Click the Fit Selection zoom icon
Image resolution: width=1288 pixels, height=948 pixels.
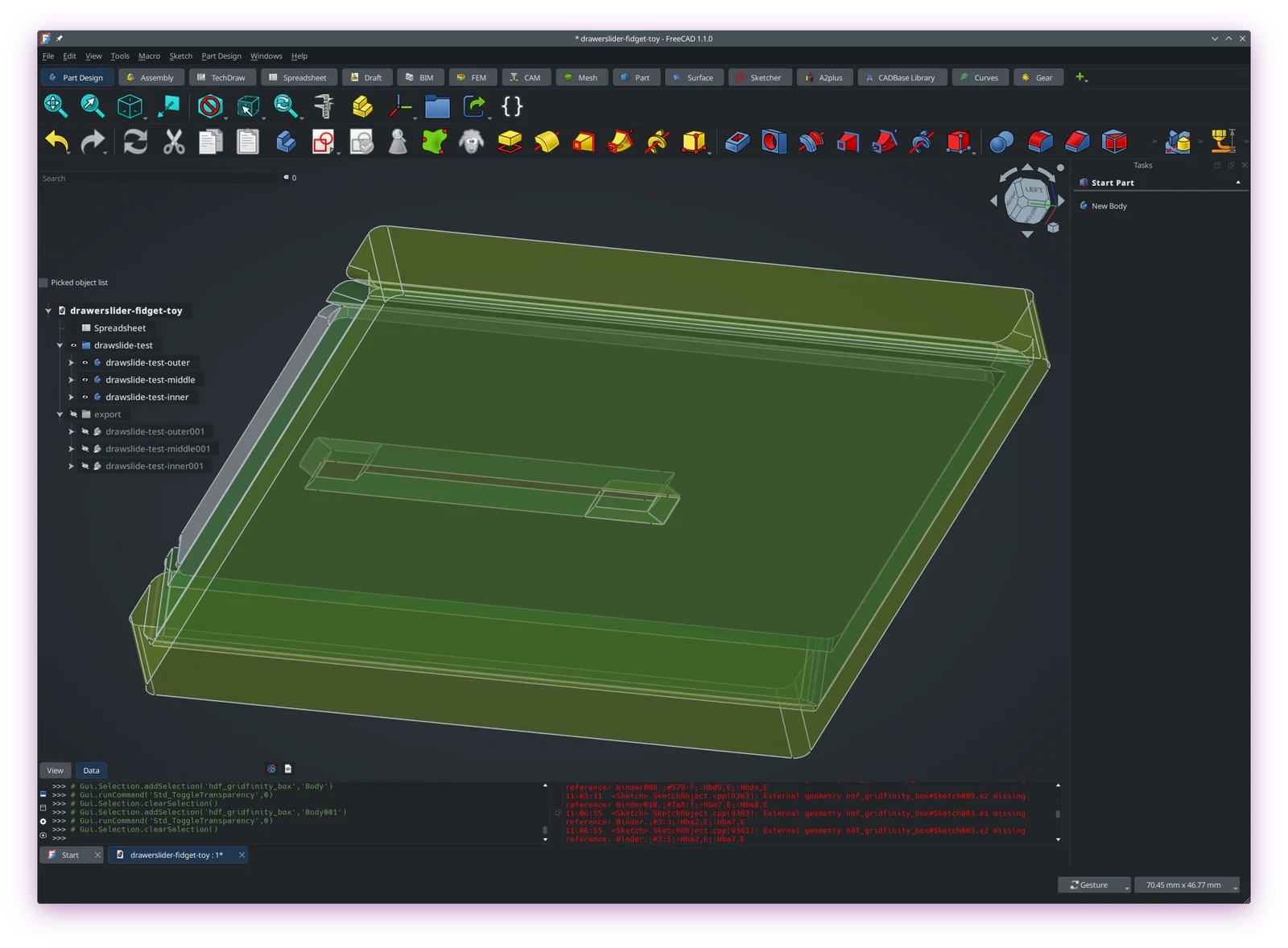(x=93, y=106)
